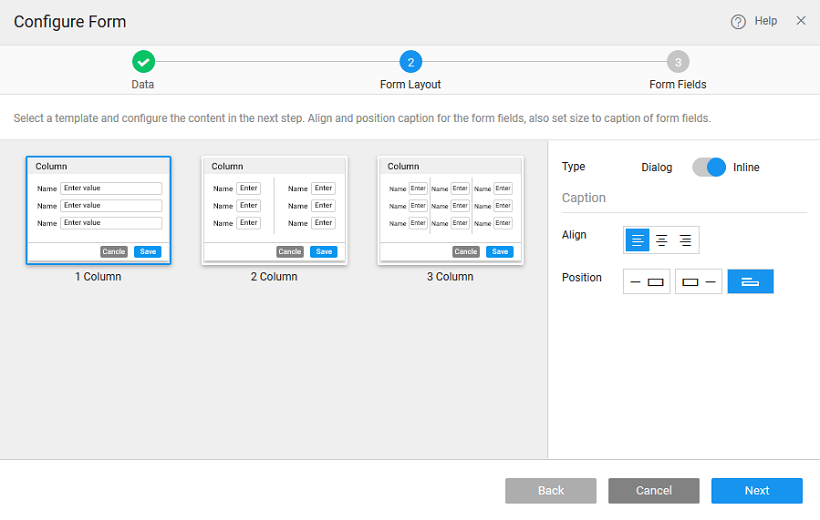This screenshot has width=820, height=520.
Task: Select the 1 Column template thumbnail
Action: pyautogui.click(x=98, y=210)
